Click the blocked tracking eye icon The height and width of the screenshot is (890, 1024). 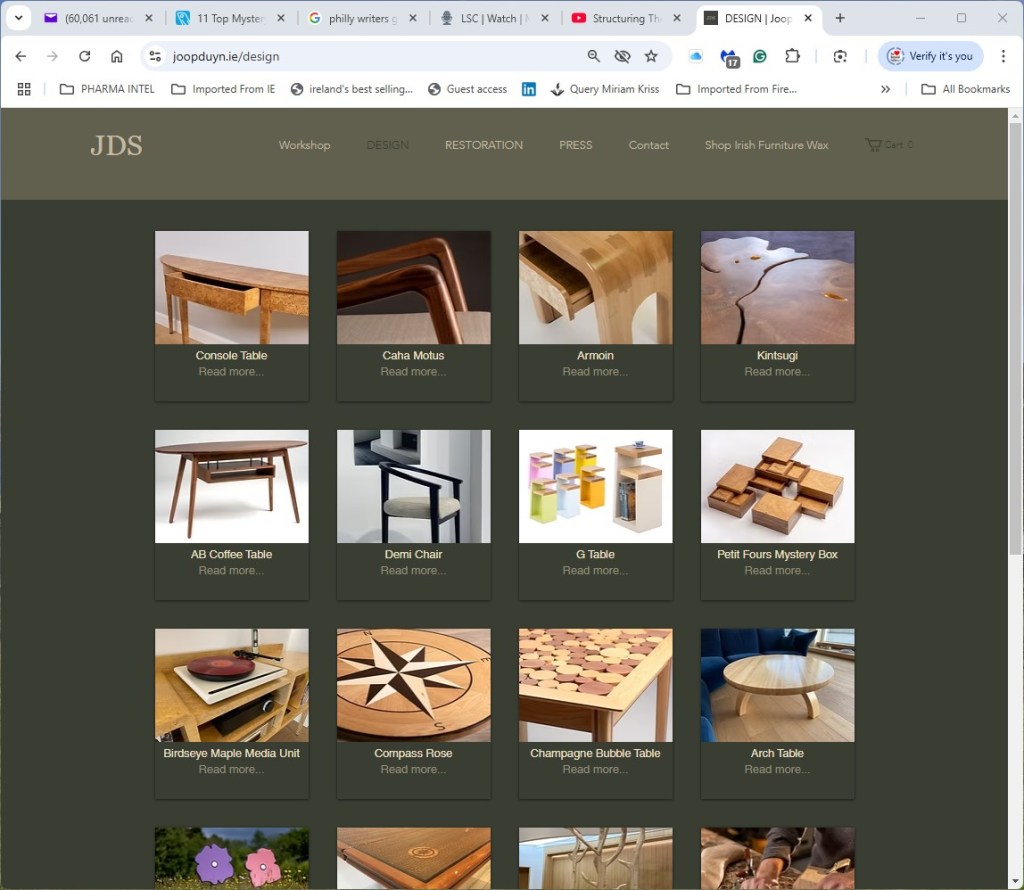point(622,57)
